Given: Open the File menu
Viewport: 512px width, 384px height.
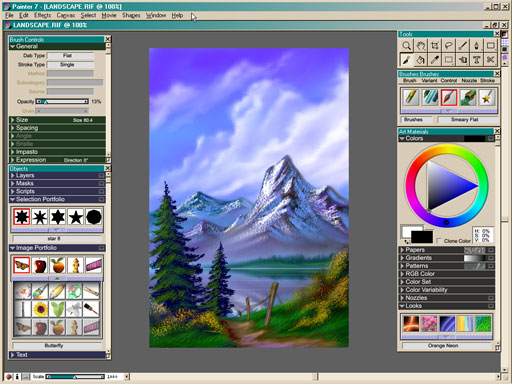Looking at the screenshot, I should pos(9,15).
